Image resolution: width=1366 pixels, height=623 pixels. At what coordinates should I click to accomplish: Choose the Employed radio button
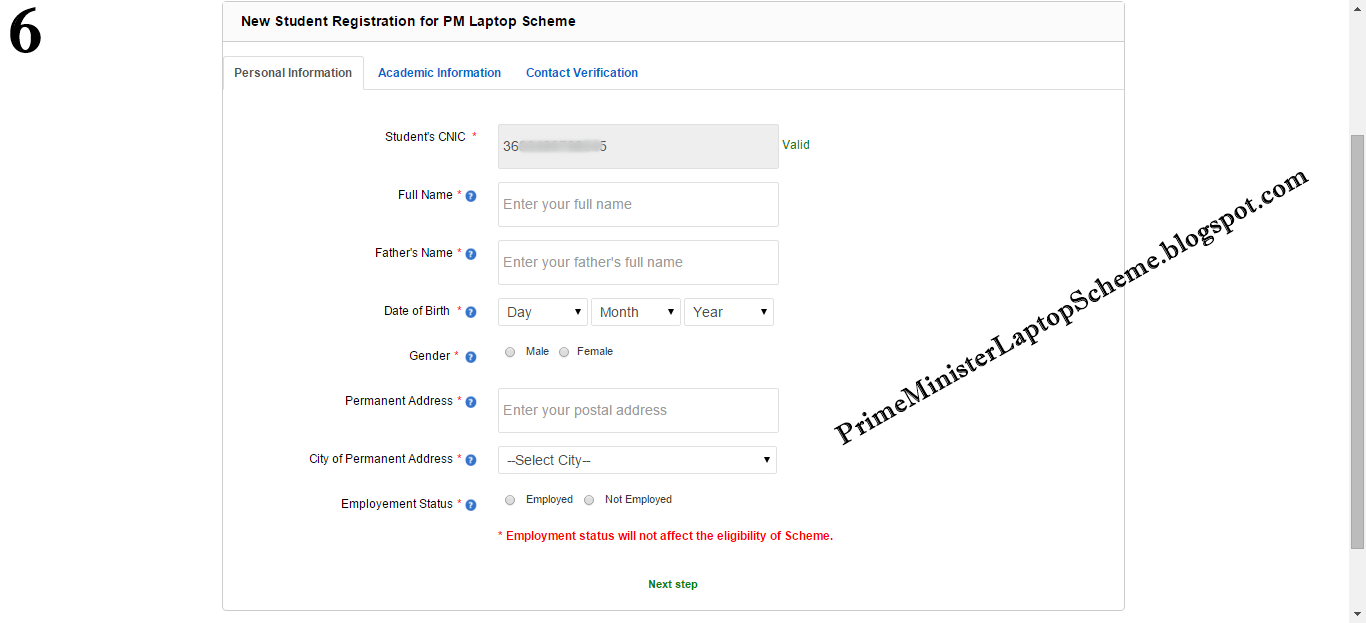(x=510, y=500)
